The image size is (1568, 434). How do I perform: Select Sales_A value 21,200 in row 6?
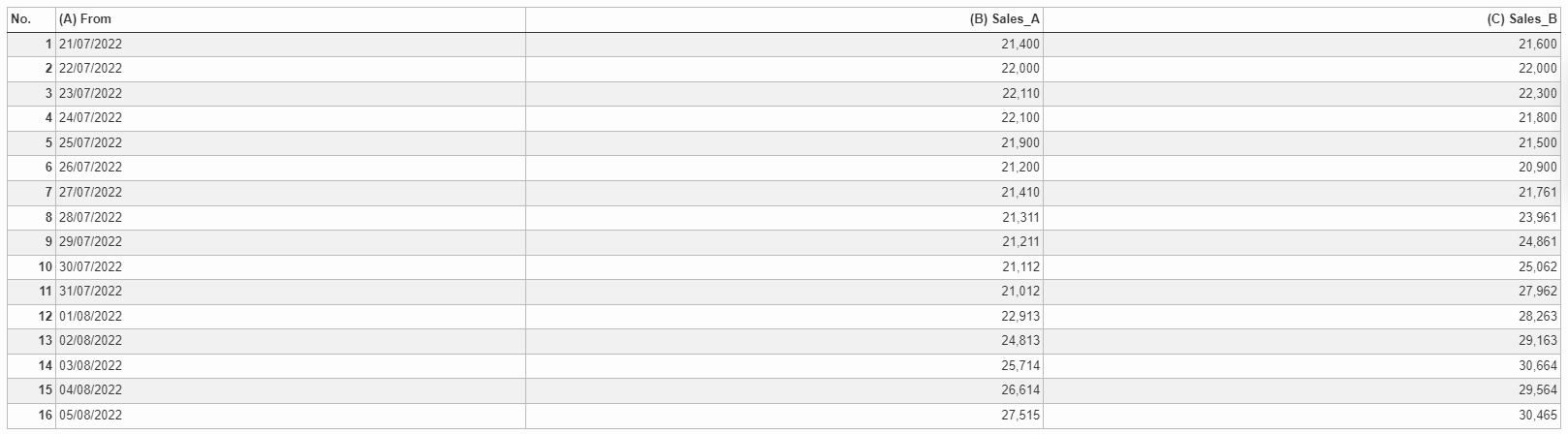[784, 168]
